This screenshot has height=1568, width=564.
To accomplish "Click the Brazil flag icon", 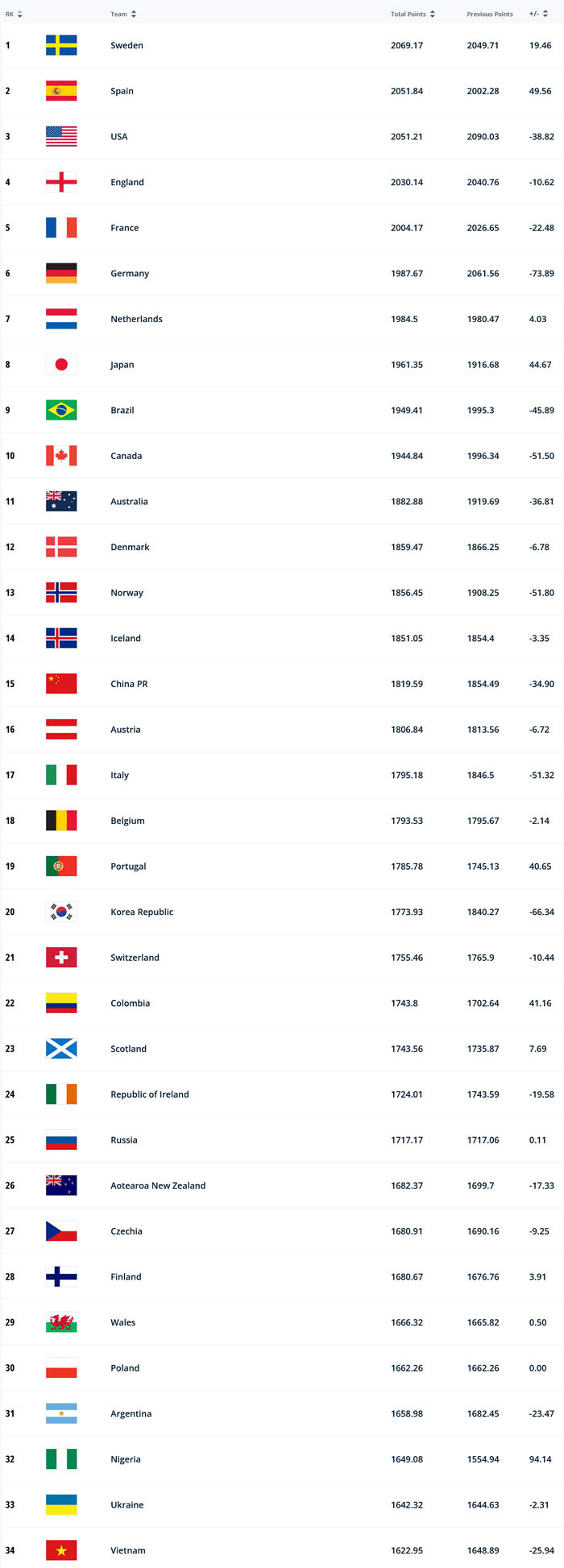I will 61,410.
